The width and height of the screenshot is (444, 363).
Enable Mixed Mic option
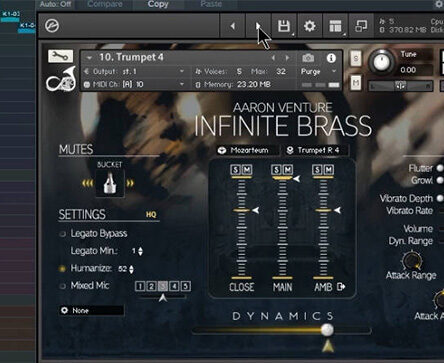pyautogui.click(x=62, y=286)
